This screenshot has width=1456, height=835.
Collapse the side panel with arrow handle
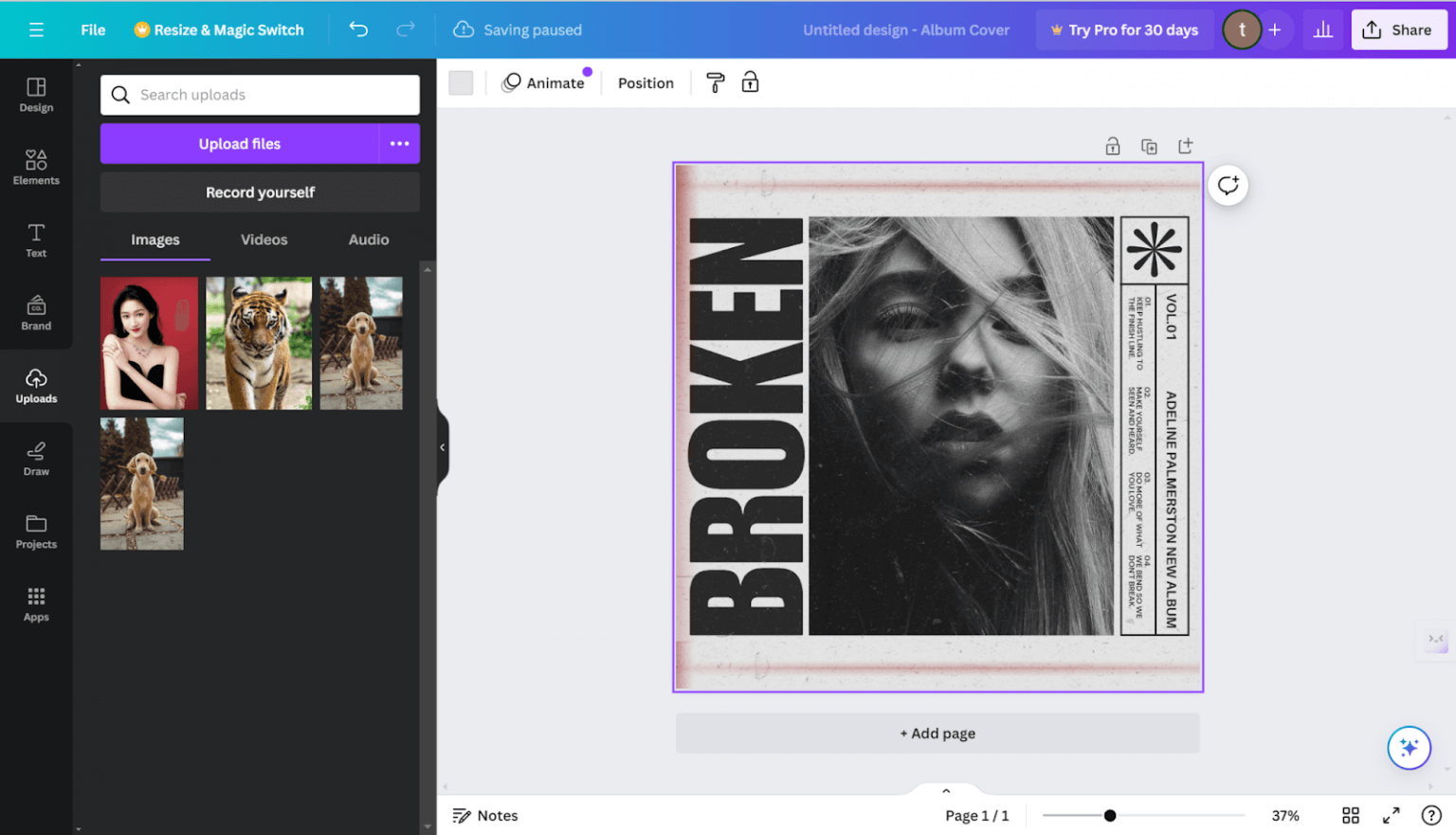click(x=442, y=447)
